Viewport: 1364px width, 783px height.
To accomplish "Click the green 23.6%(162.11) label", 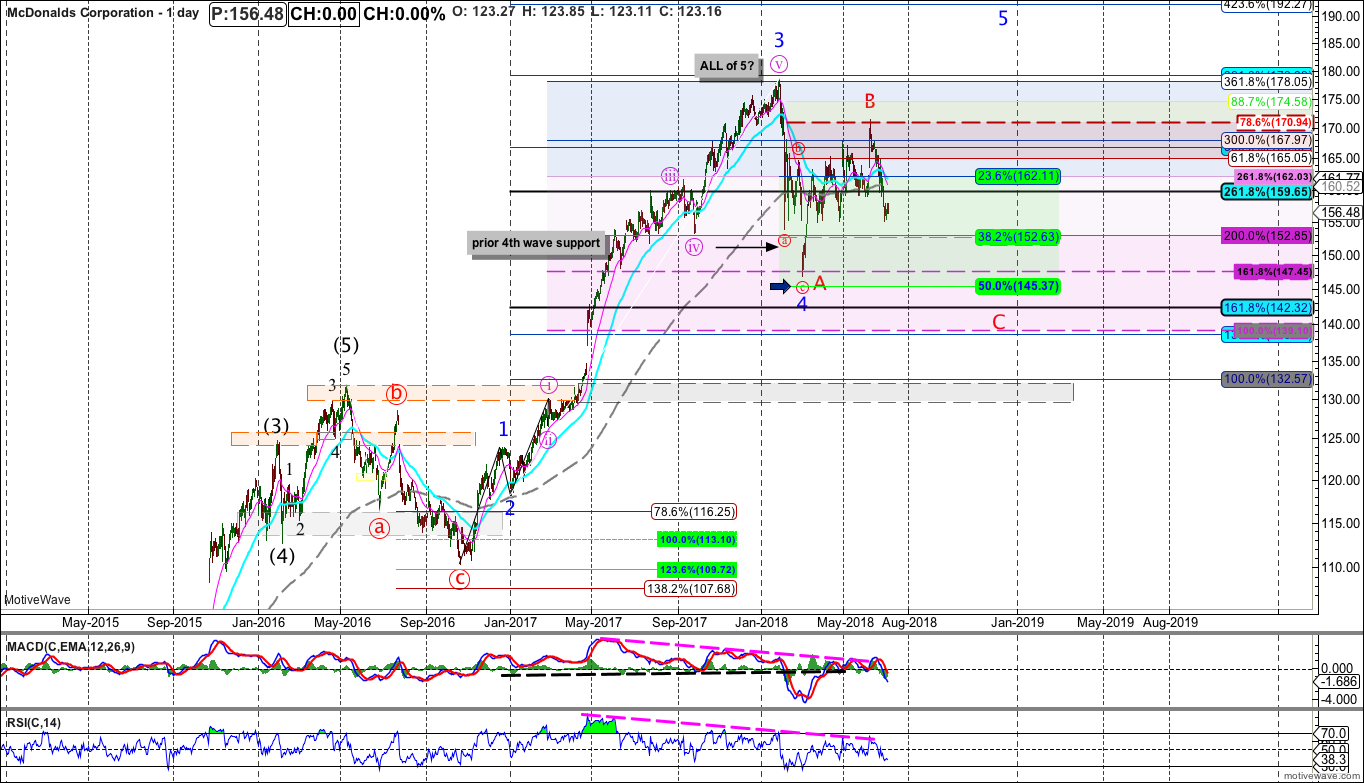I will click(1018, 176).
